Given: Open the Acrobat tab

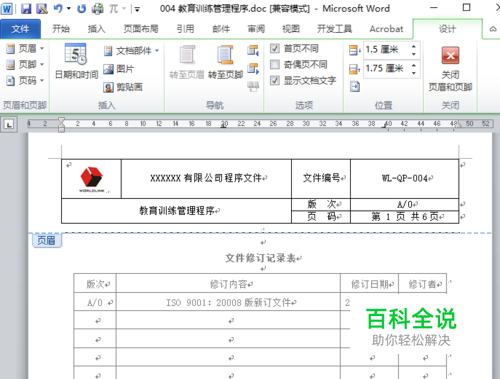Looking at the screenshot, I should (386, 29).
